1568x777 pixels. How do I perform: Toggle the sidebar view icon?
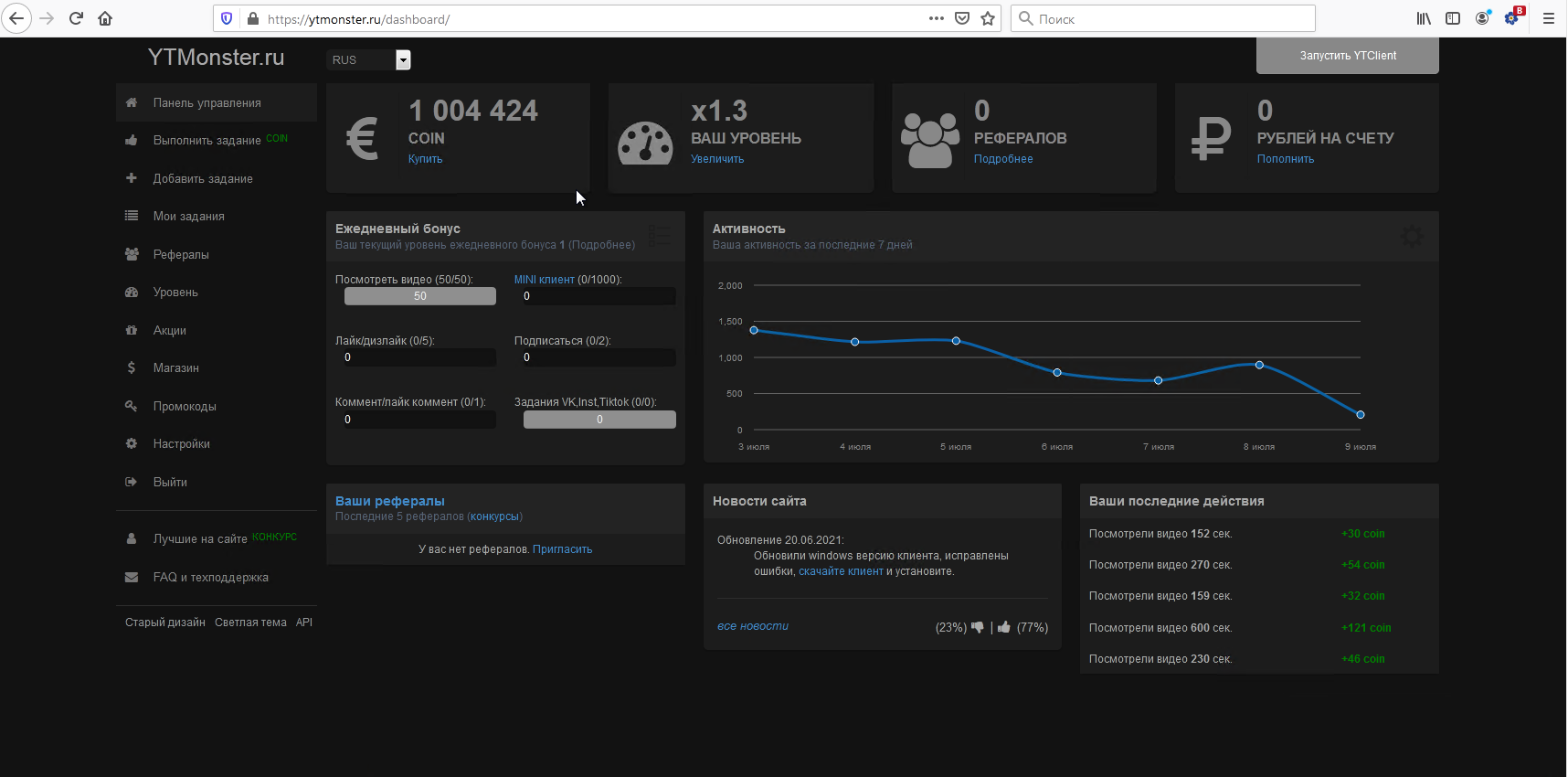(x=1453, y=18)
